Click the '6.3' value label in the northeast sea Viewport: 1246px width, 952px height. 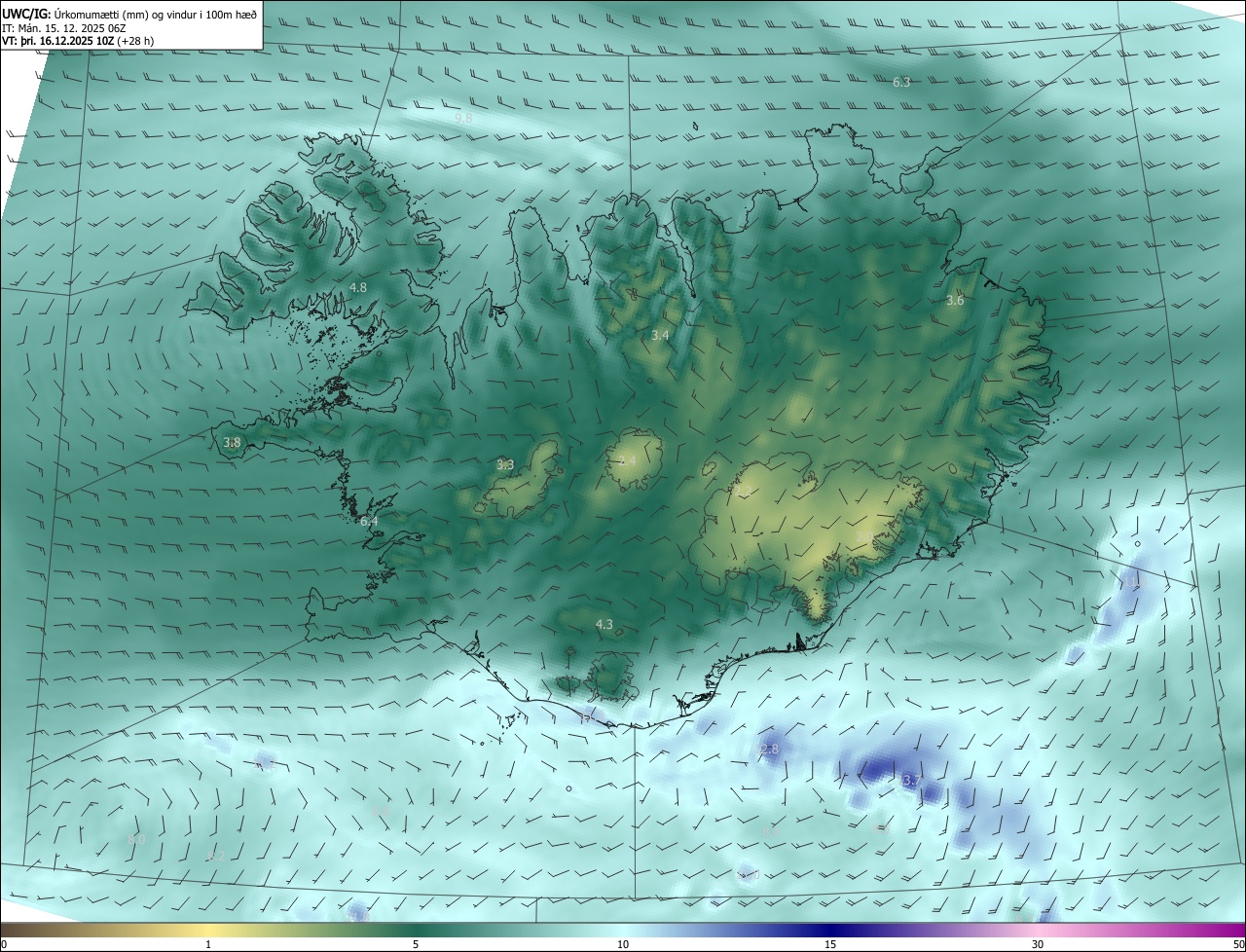click(x=901, y=82)
